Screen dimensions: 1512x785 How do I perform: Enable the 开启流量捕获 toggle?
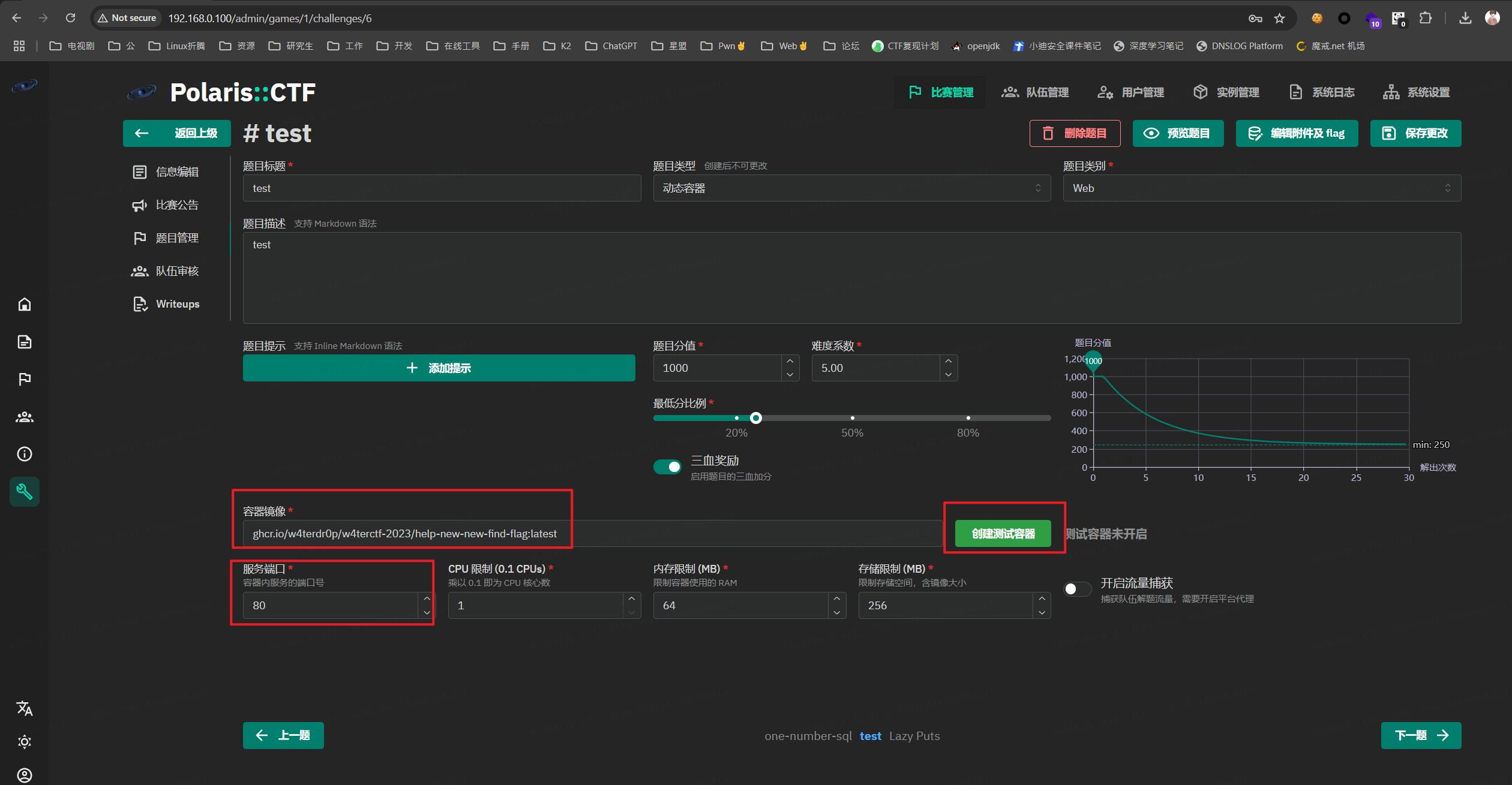click(1077, 589)
